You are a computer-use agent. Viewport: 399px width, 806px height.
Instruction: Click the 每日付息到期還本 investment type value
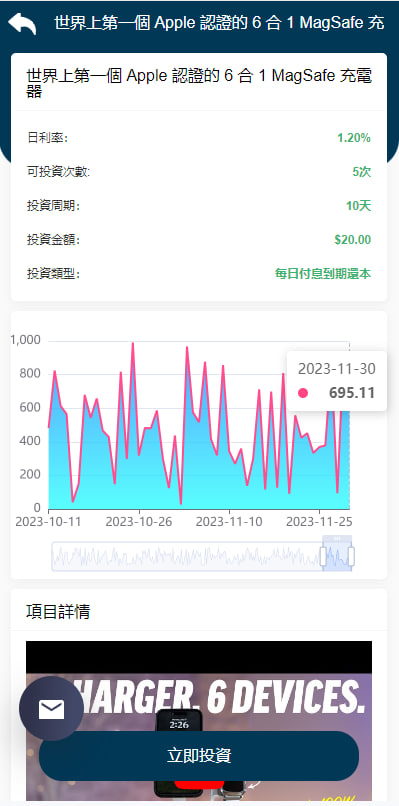[x=323, y=273]
